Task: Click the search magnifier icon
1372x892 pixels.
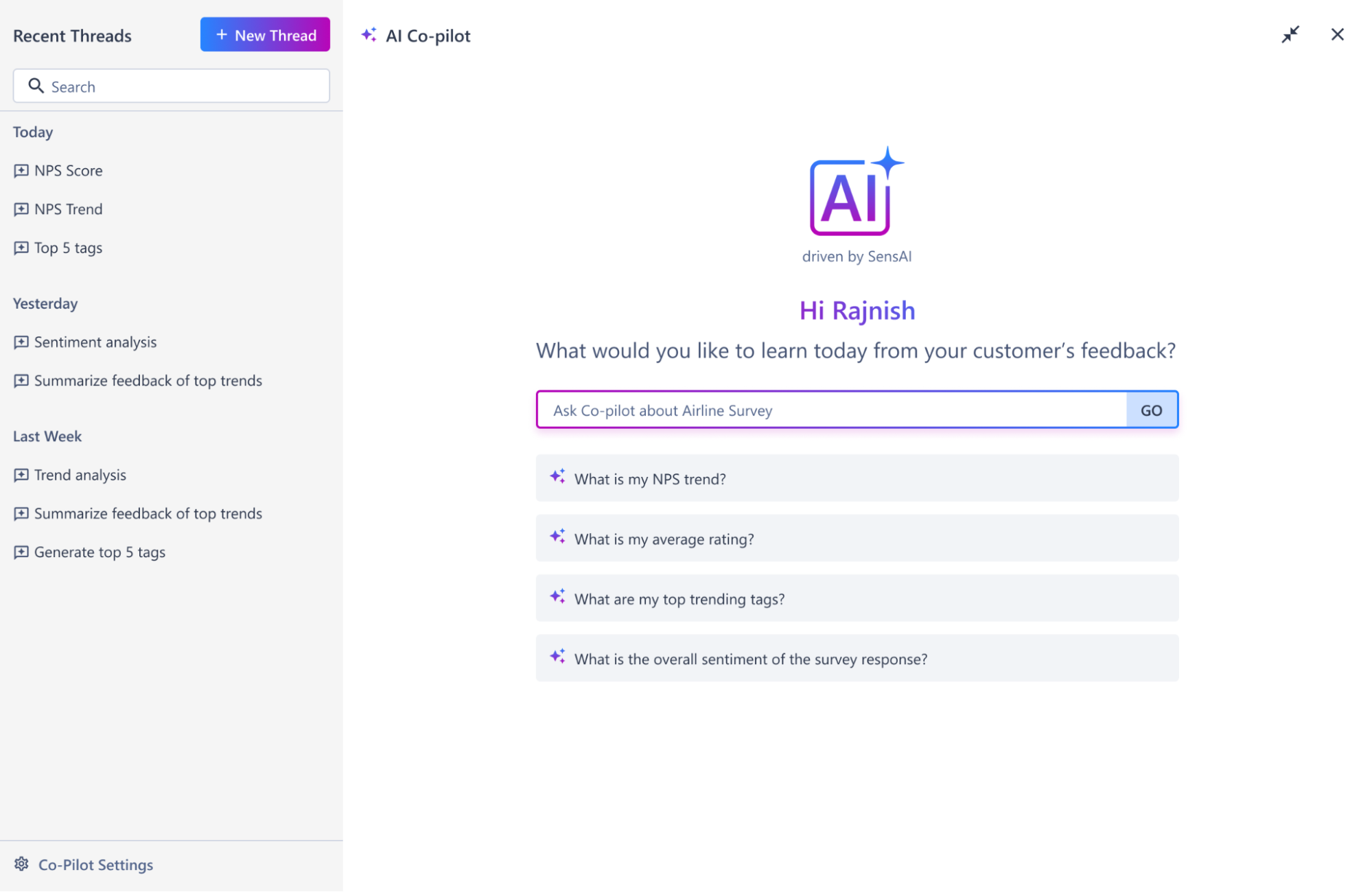Action: pyautogui.click(x=36, y=86)
